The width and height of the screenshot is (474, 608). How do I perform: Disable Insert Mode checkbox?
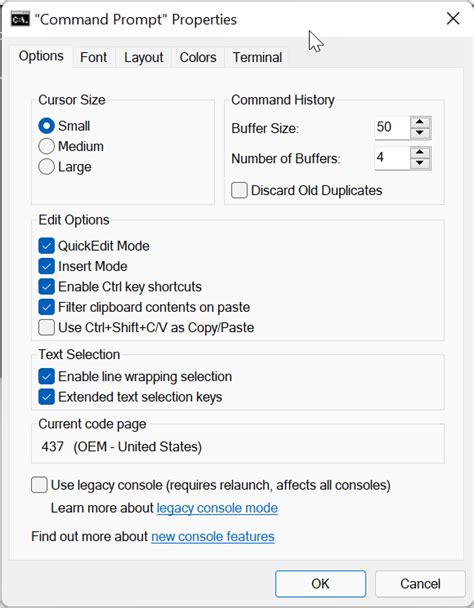(x=47, y=266)
